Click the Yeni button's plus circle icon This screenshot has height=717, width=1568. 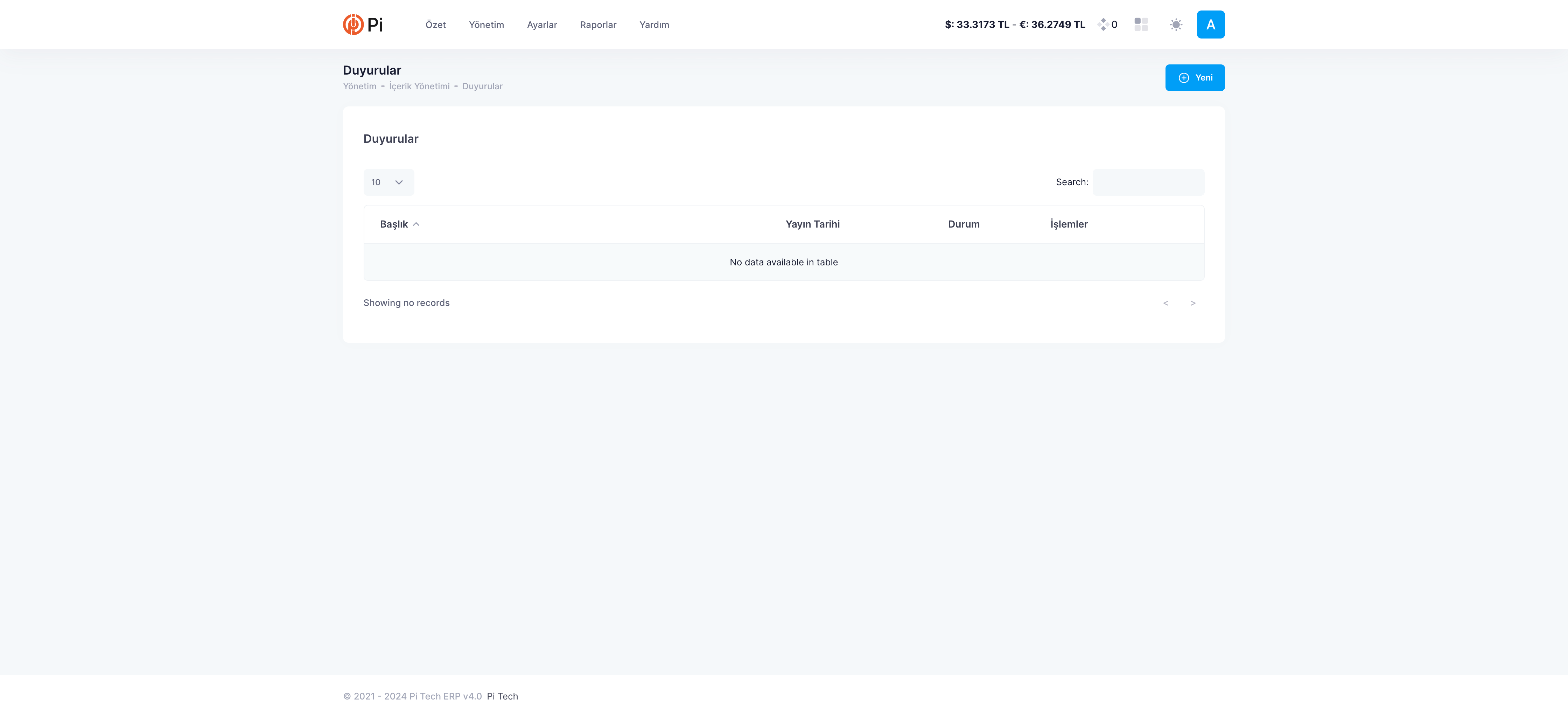(1183, 78)
